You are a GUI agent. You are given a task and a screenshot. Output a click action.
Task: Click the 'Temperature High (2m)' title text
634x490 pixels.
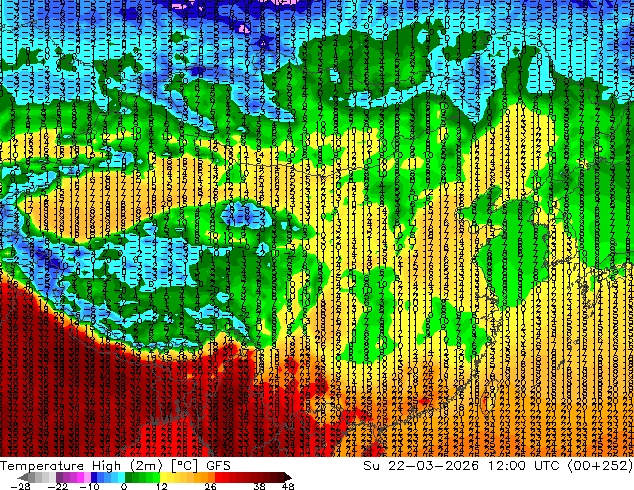pyautogui.click(x=81, y=466)
